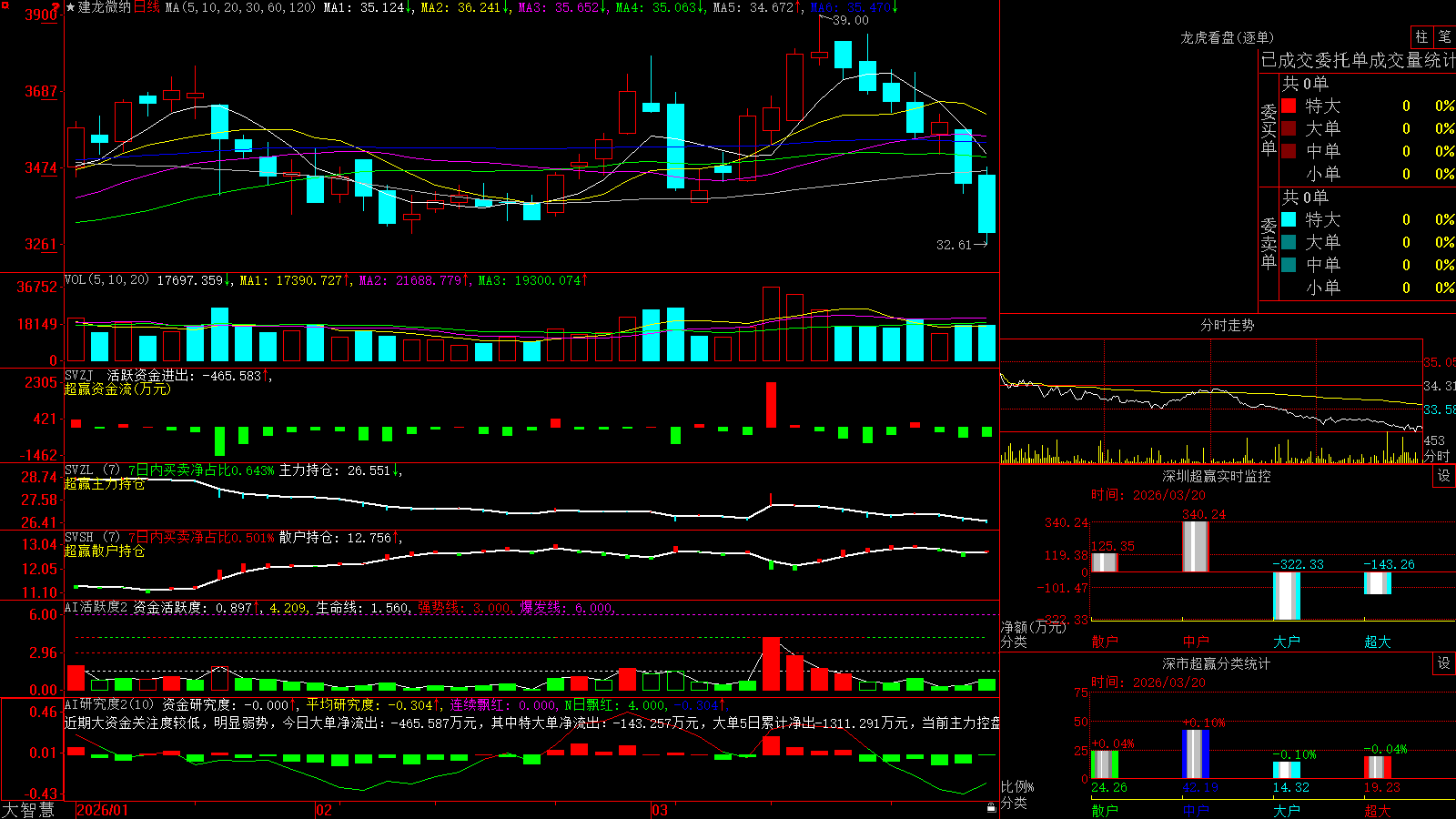
Task: Click the AI研究度2(10) indicator label
Action: click(x=109, y=704)
